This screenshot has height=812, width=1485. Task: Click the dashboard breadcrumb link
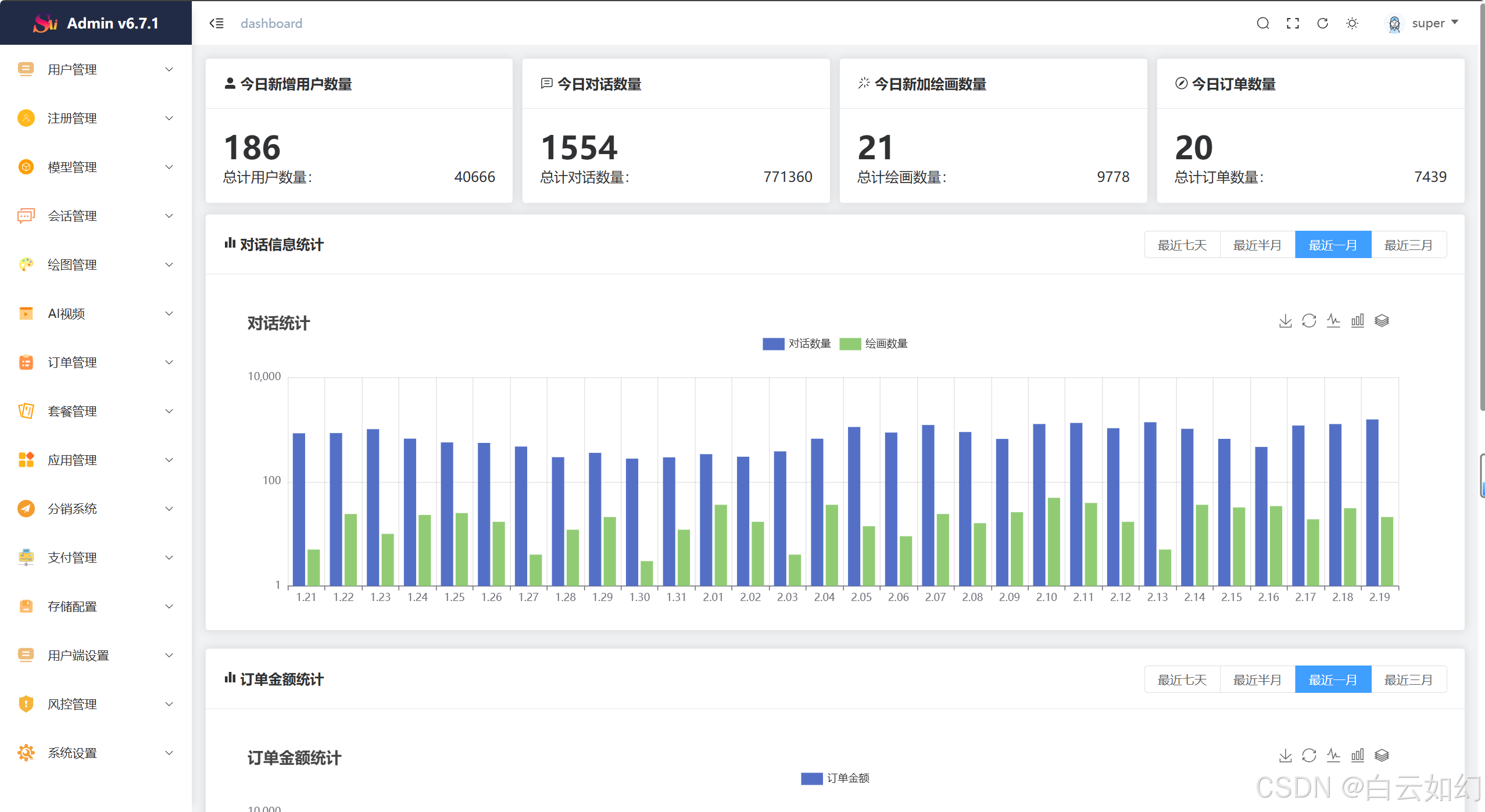click(271, 23)
